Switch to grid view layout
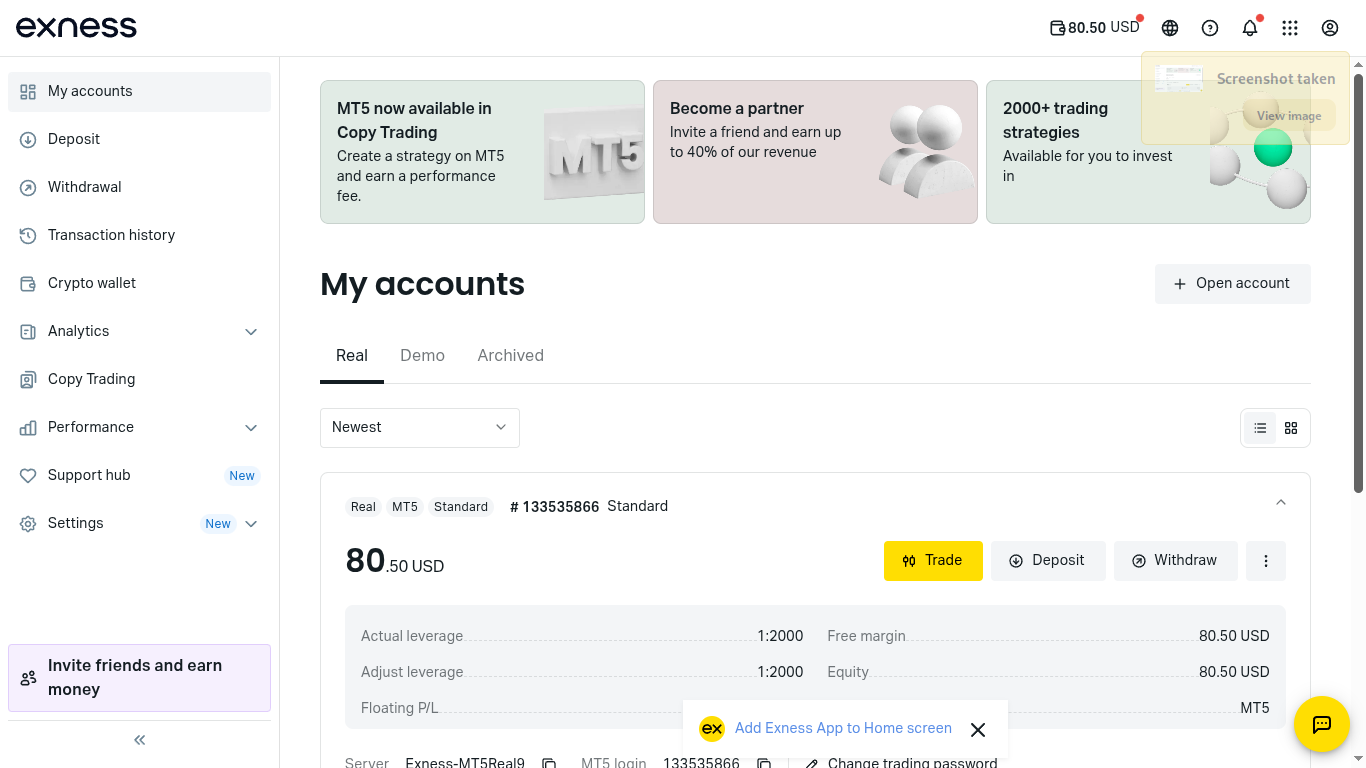This screenshot has width=1366, height=768. 1291,428
